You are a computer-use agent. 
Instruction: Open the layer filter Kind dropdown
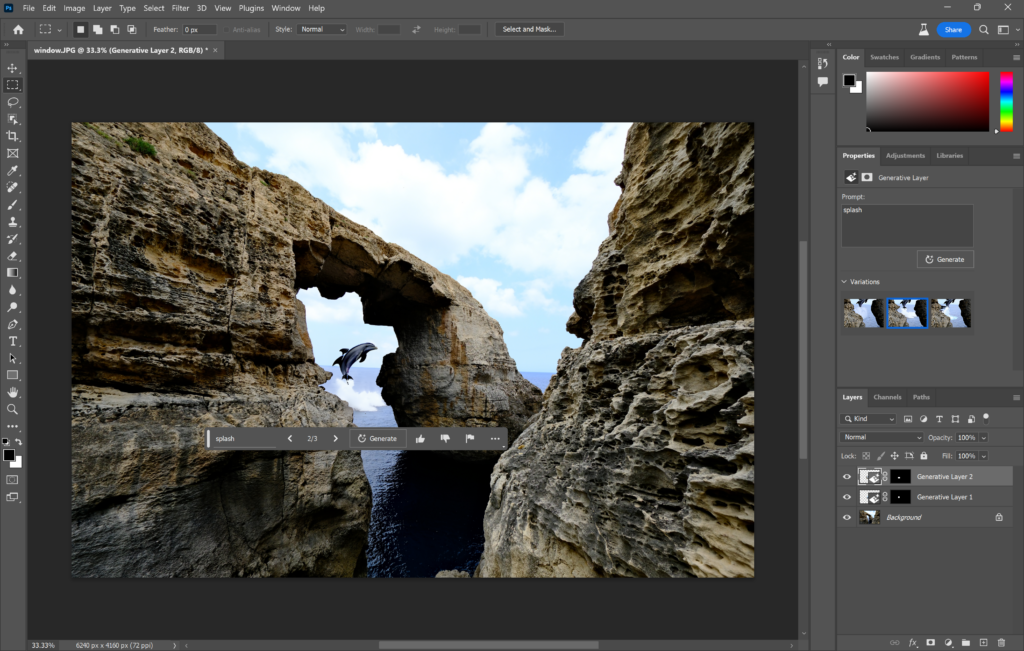tap(870, 418)
